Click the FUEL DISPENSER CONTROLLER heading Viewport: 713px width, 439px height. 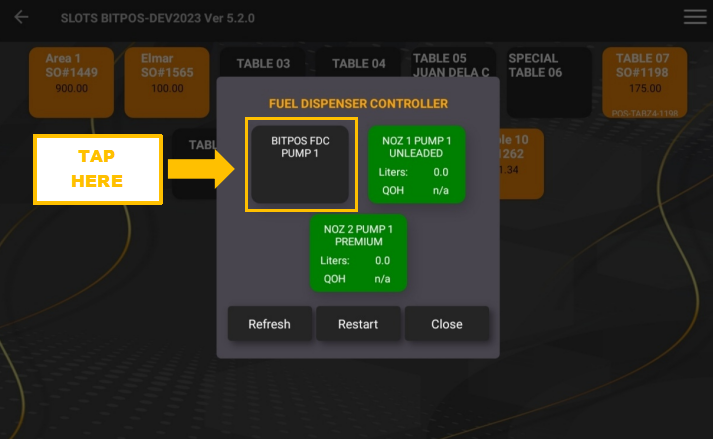pos(358,103)
